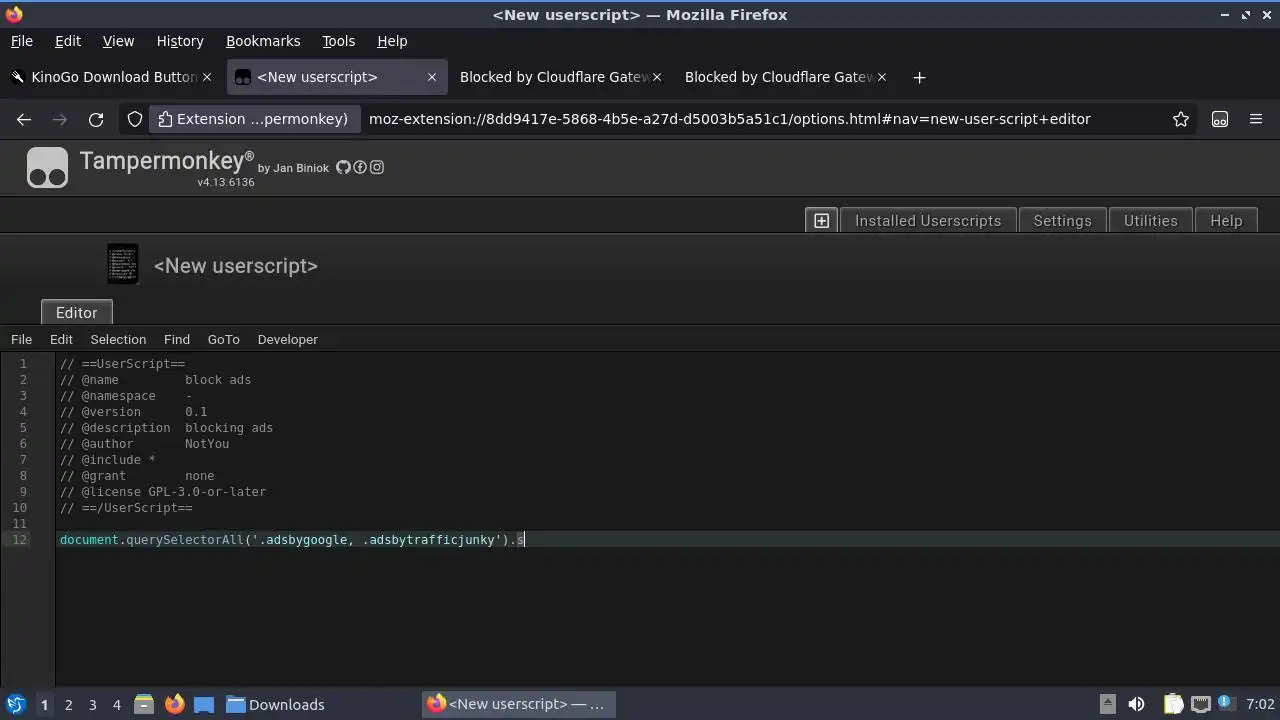
Task: Open Firefox Bookmarks menu
Action: 263,41
